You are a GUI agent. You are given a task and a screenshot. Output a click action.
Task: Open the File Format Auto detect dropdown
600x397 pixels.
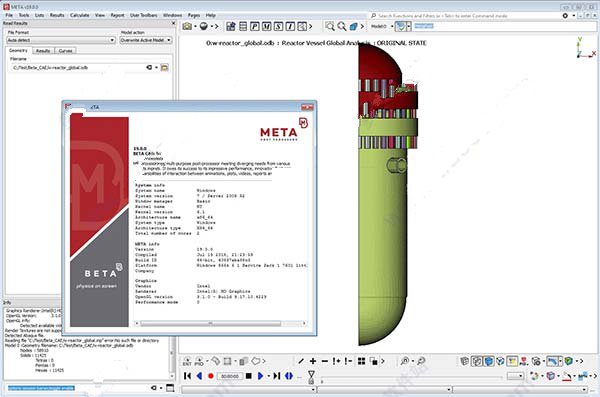[x=61, y=40]
